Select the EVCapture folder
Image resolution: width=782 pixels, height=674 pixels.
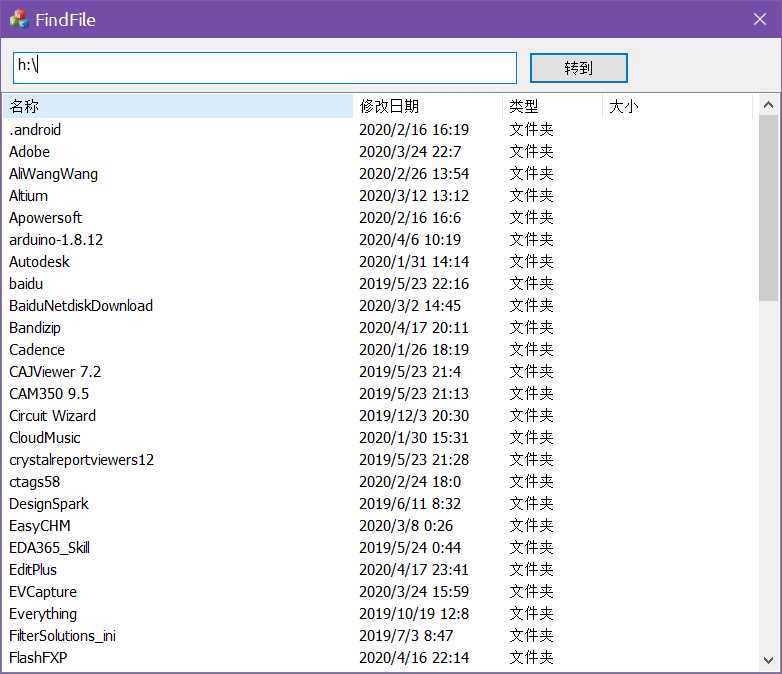(43, 592)
